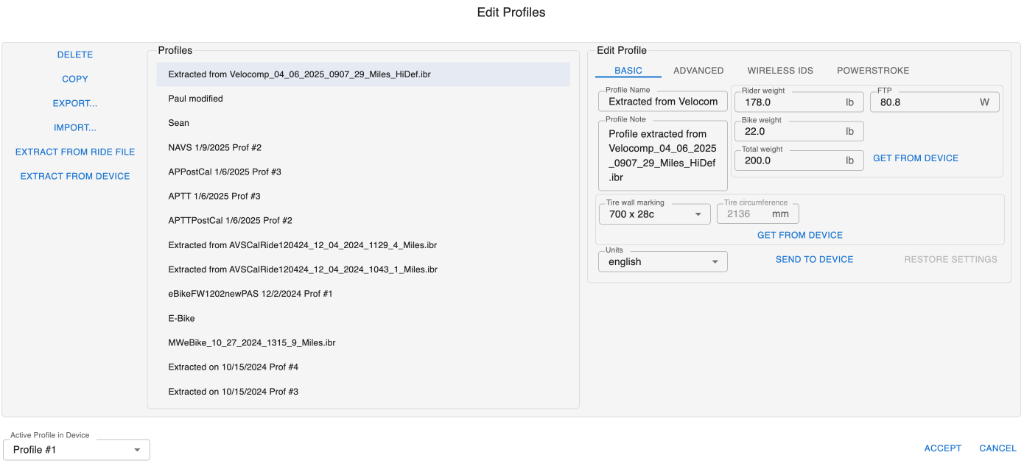The width and height of the screenshot is (1024, 469).
Task: Select the Paul modified profile
Action: pos(195,99)
